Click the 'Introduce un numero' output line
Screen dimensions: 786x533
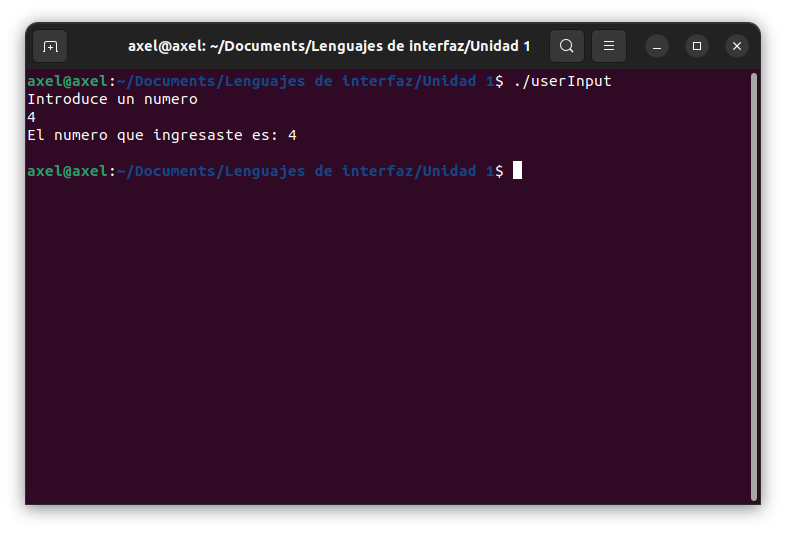pos(112,99)
